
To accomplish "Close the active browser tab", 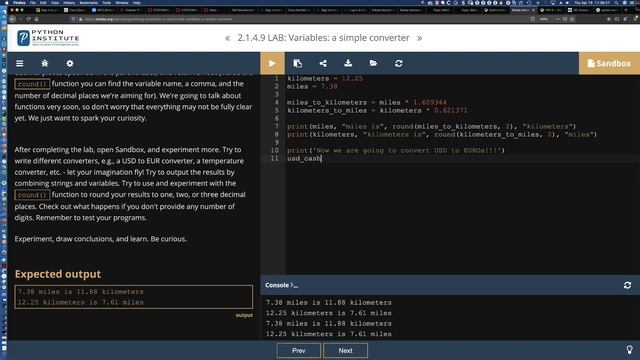I will (533, 10).
